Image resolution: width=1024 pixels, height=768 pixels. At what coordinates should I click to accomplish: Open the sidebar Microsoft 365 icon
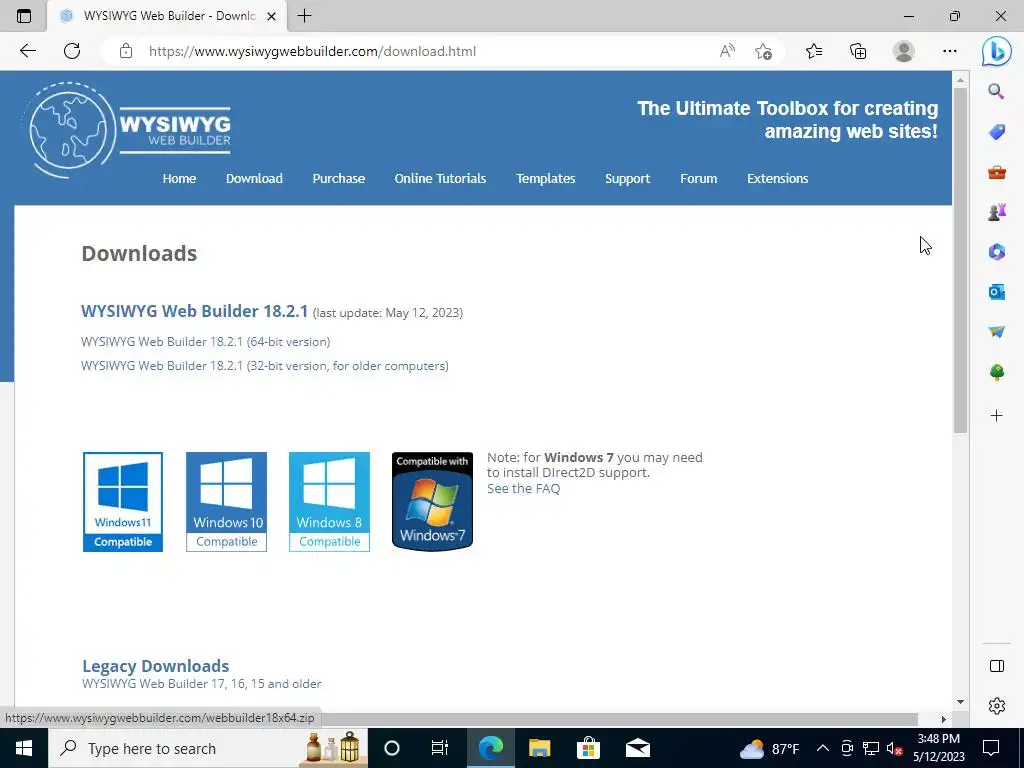click(x=997, y=251)
